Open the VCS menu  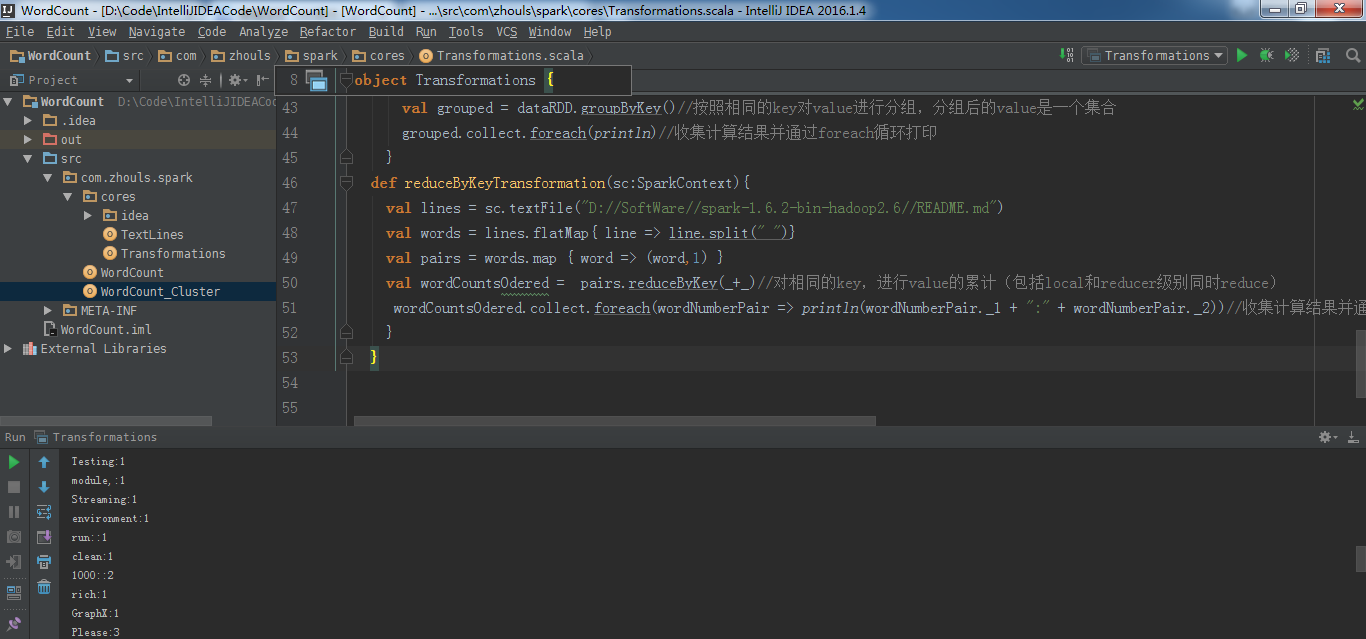tap(507, 32)
